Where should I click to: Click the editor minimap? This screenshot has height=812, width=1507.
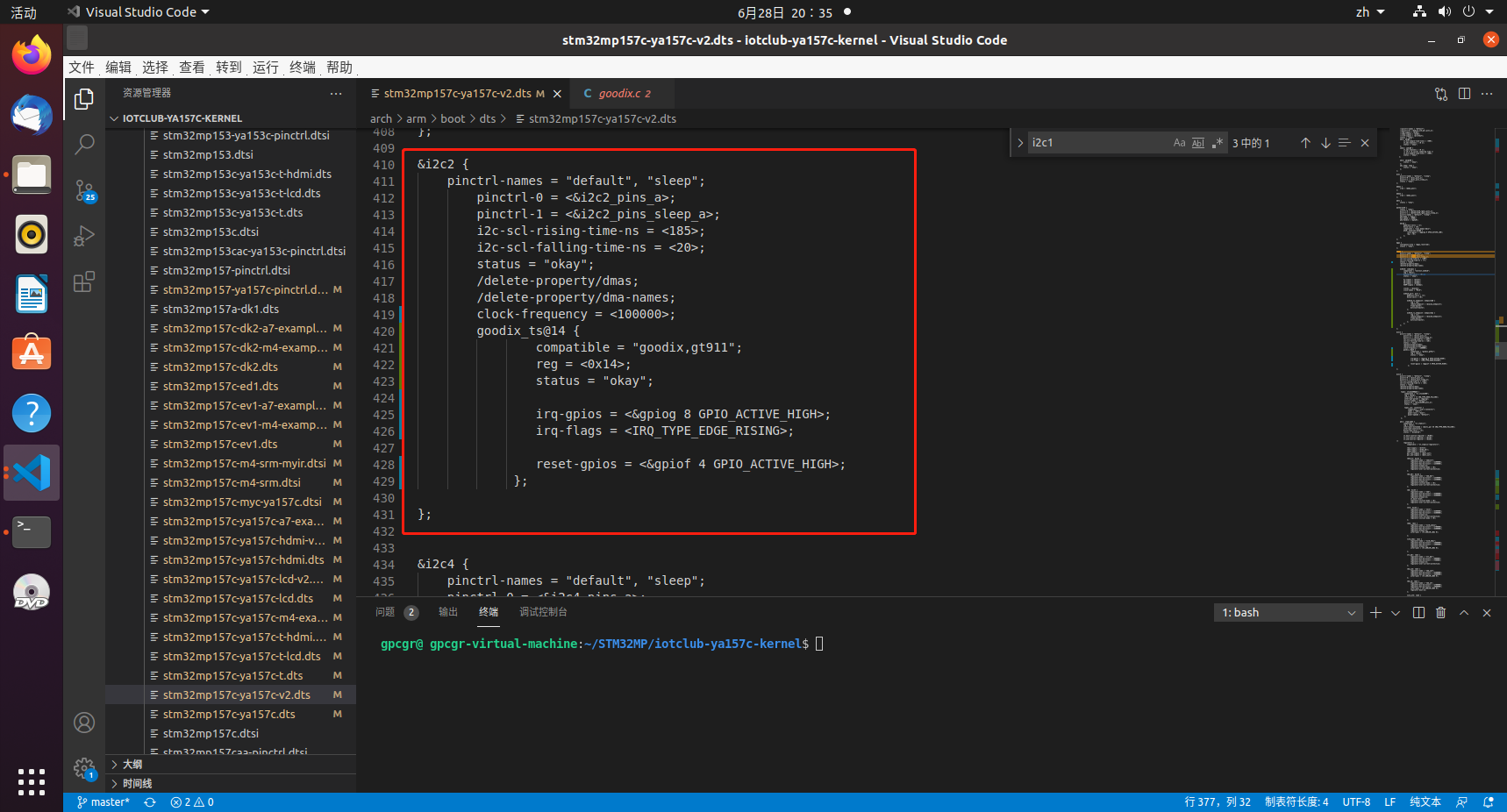1443,363
